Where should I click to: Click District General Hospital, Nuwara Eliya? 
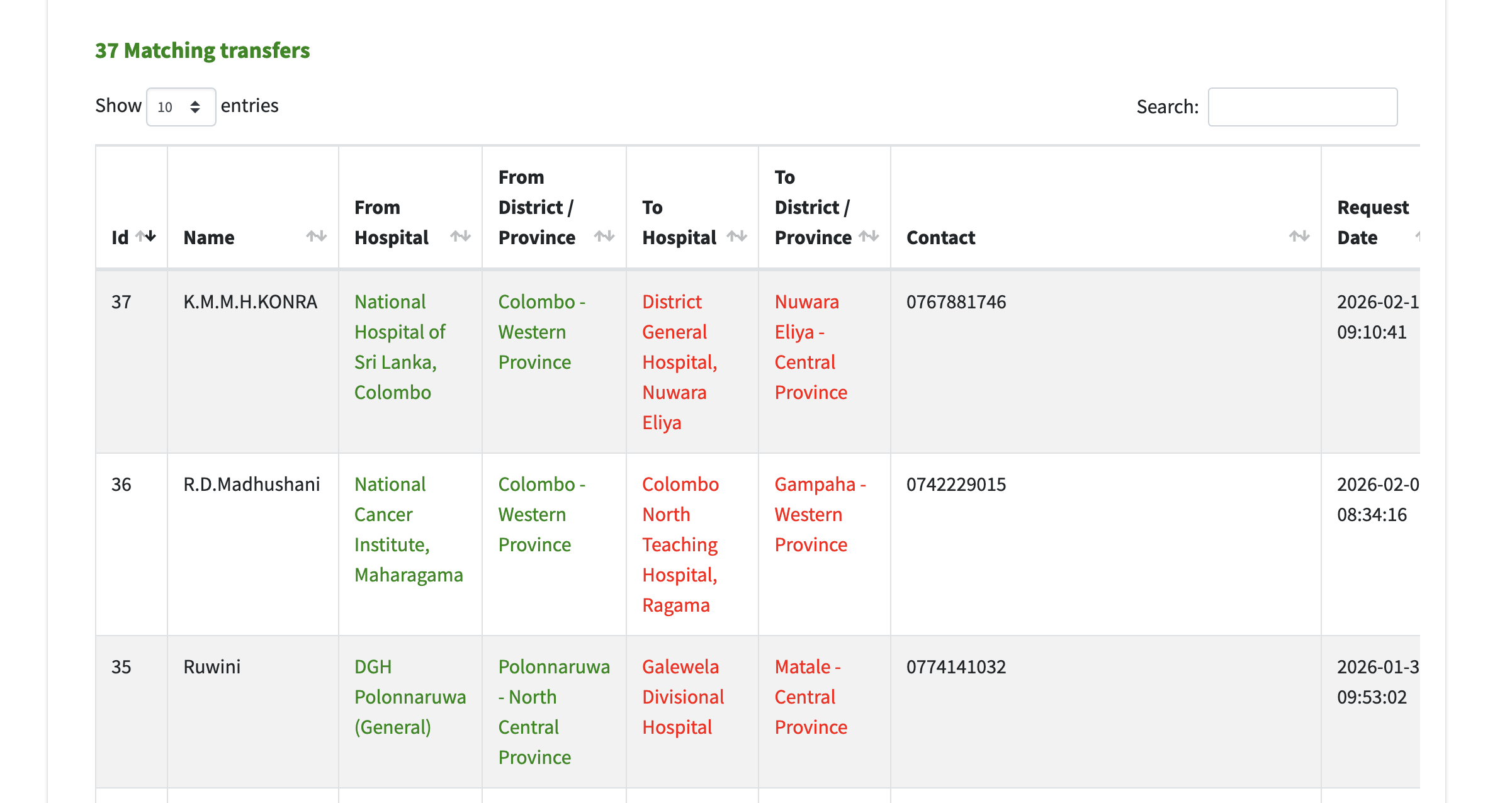[x=679, y=362]
